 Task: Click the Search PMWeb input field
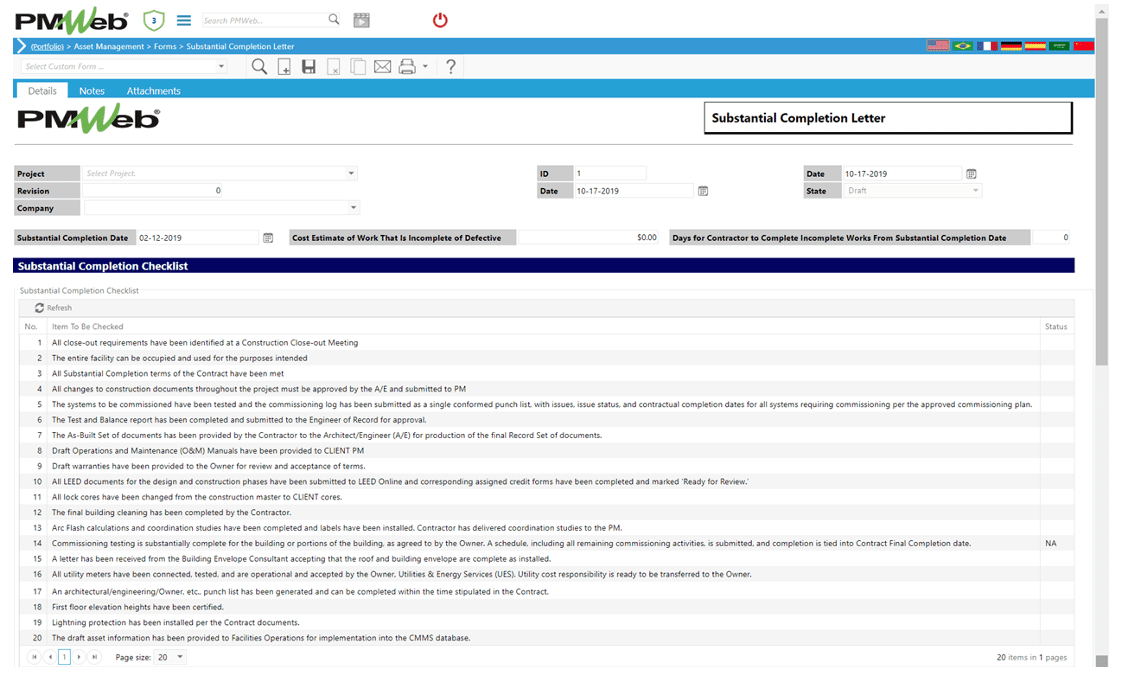tap(263, 20)
